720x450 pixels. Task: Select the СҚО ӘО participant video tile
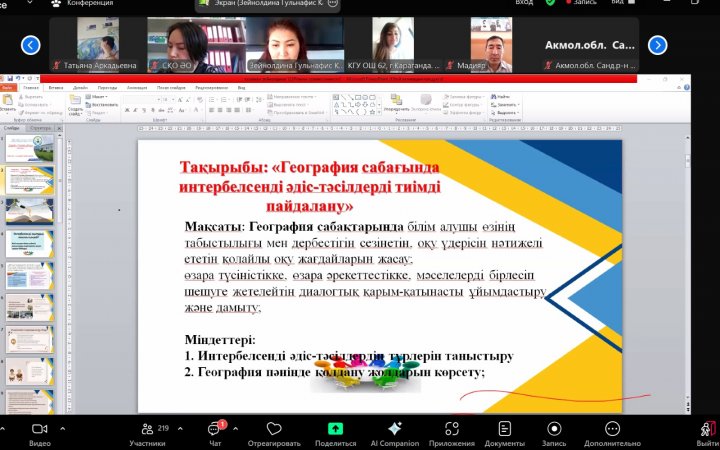pos(196,44)
